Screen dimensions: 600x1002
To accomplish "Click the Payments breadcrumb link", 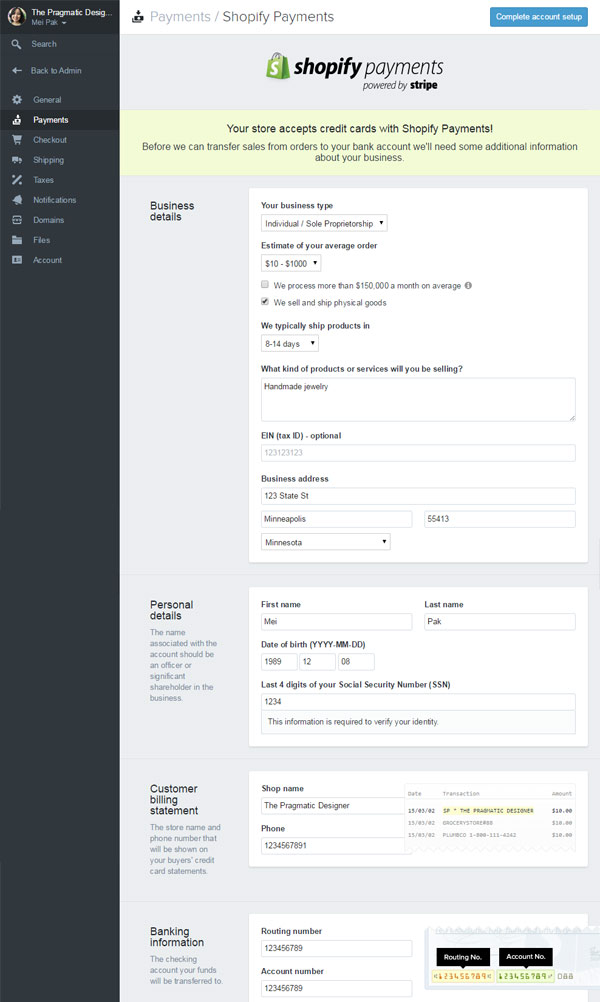I will click(180, 17).
